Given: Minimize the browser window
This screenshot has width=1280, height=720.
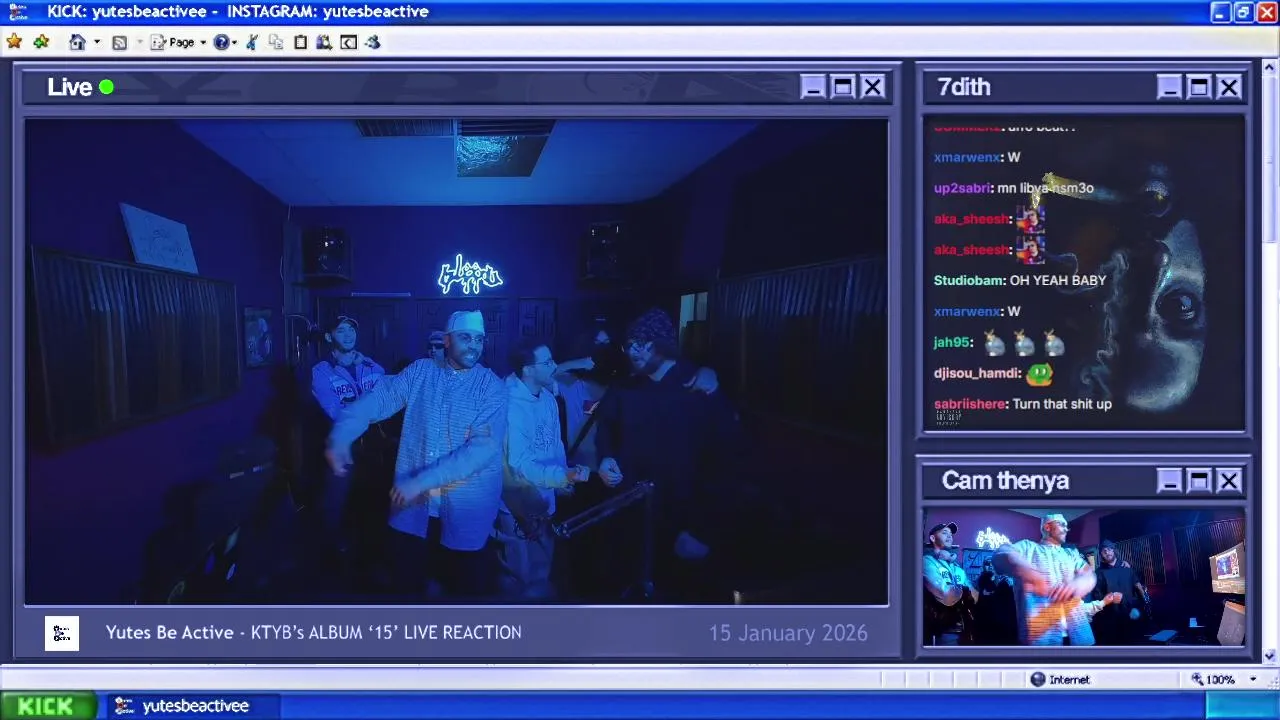Looking at the screenshot, I should click(x=1220, y=12).
